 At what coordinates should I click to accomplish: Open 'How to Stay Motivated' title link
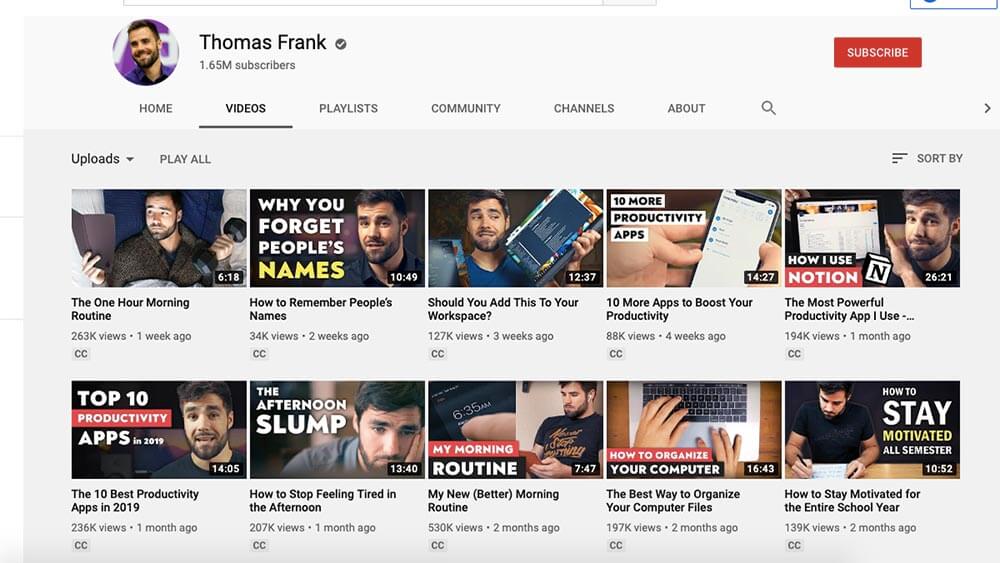point(852,501)
